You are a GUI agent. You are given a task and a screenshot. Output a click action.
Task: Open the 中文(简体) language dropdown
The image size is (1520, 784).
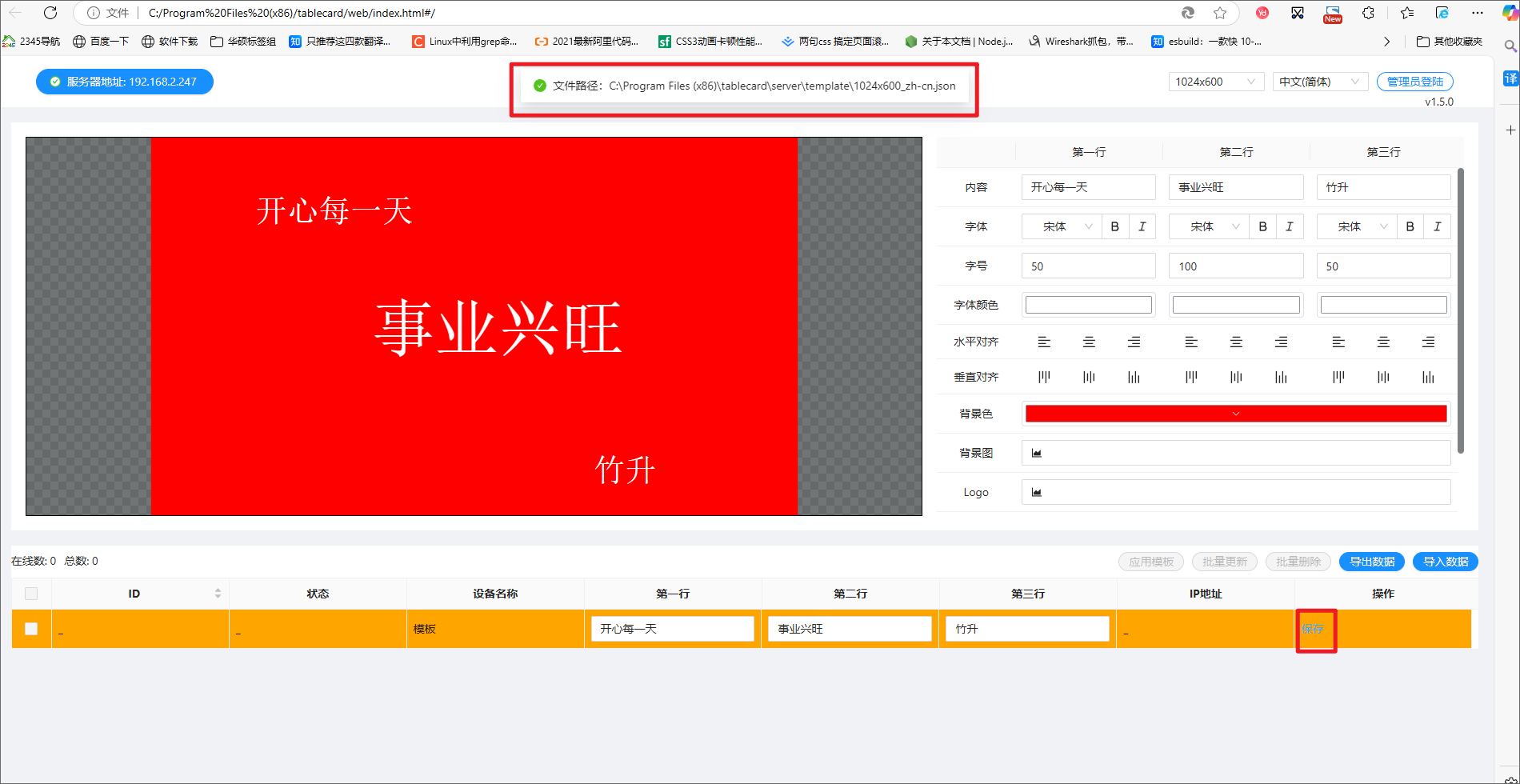pos(1319,82)
